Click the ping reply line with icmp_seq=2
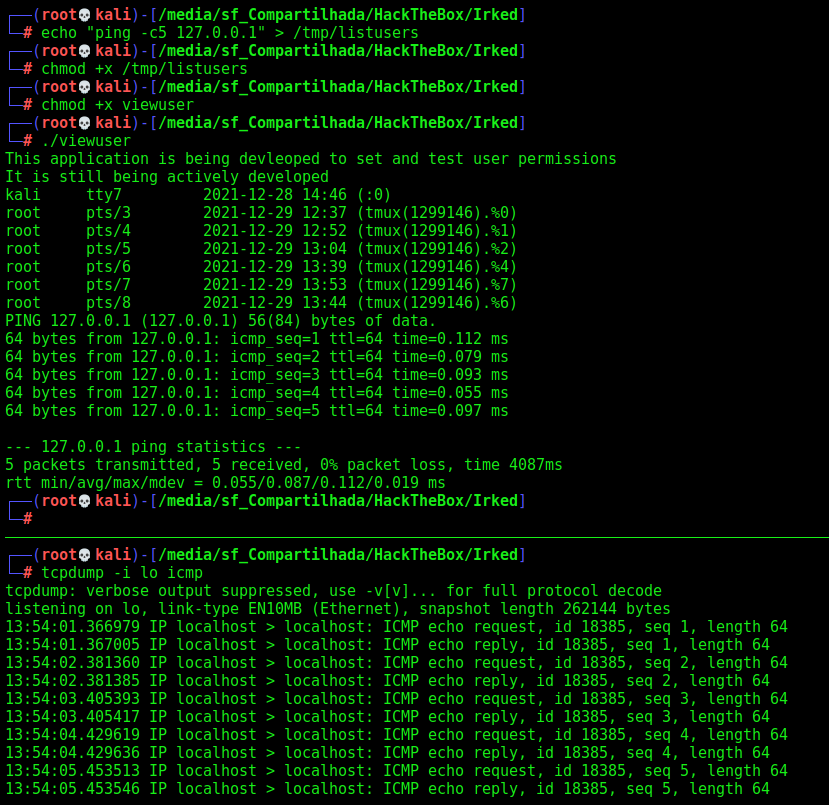The height and width of the screenshot is (805, 829). pyautogui.click(x=256, y=356)
